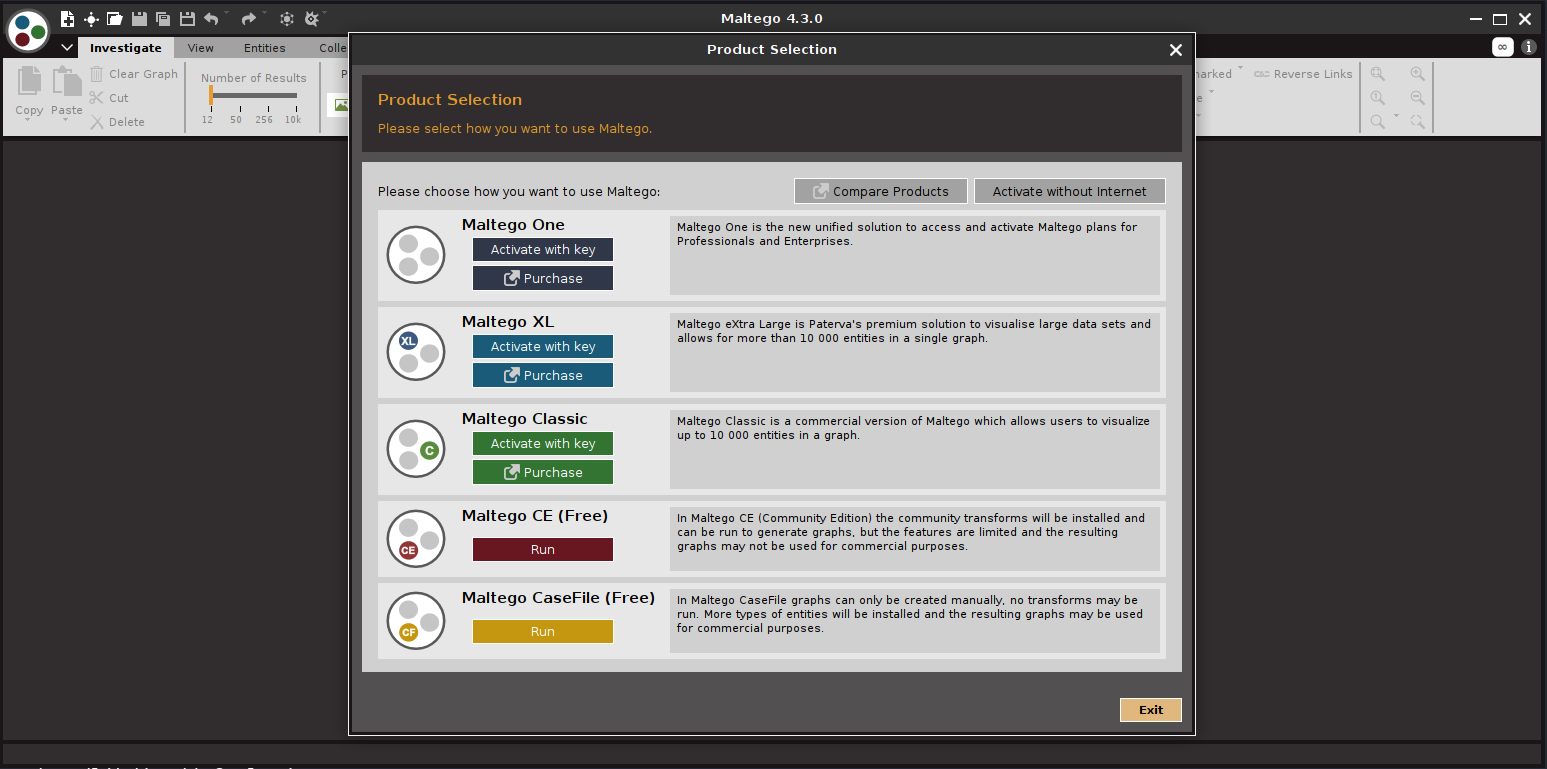Click Activate with key under Maltego One

pyautogui.click(x=543, y=250)
